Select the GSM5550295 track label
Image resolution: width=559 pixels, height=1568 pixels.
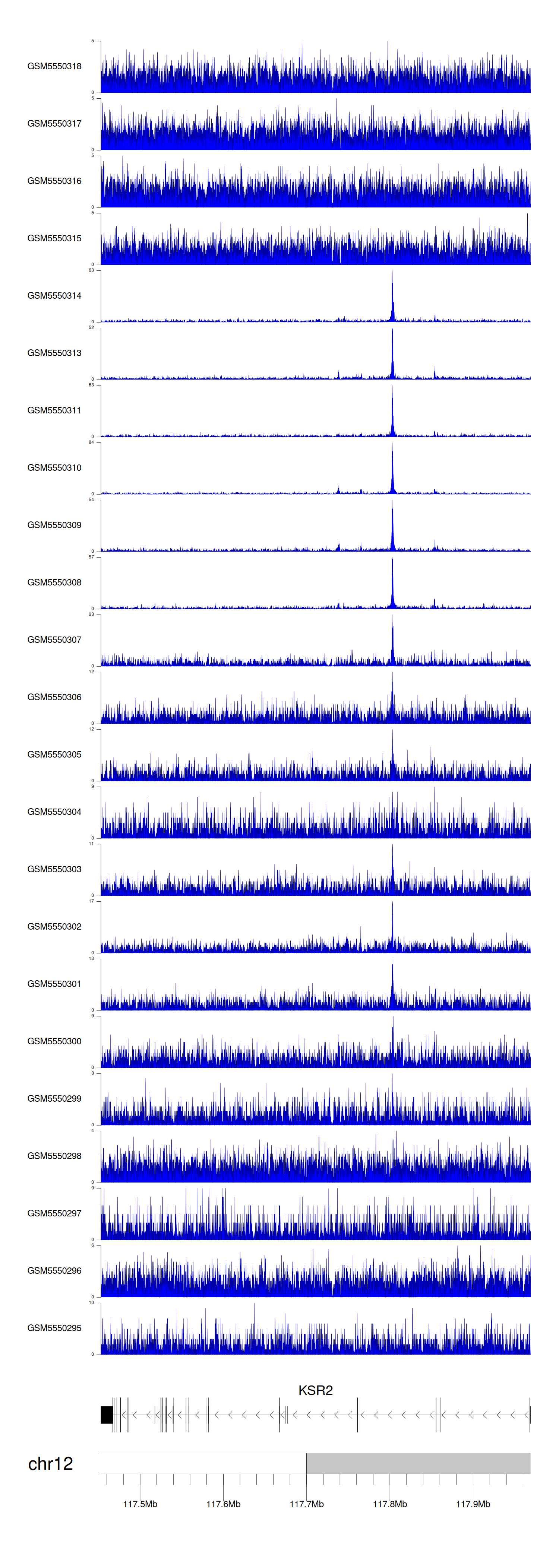(54, 1327)
